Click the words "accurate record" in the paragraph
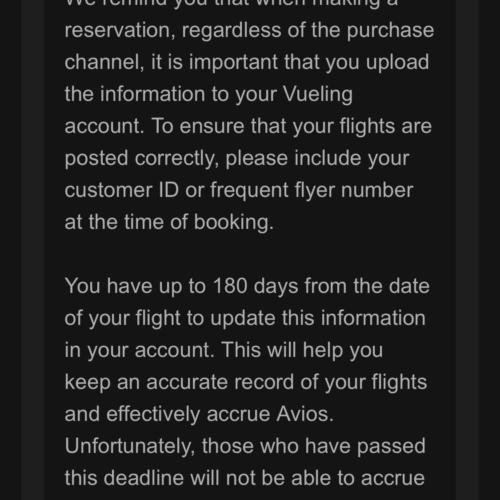 tap(220, 382)
